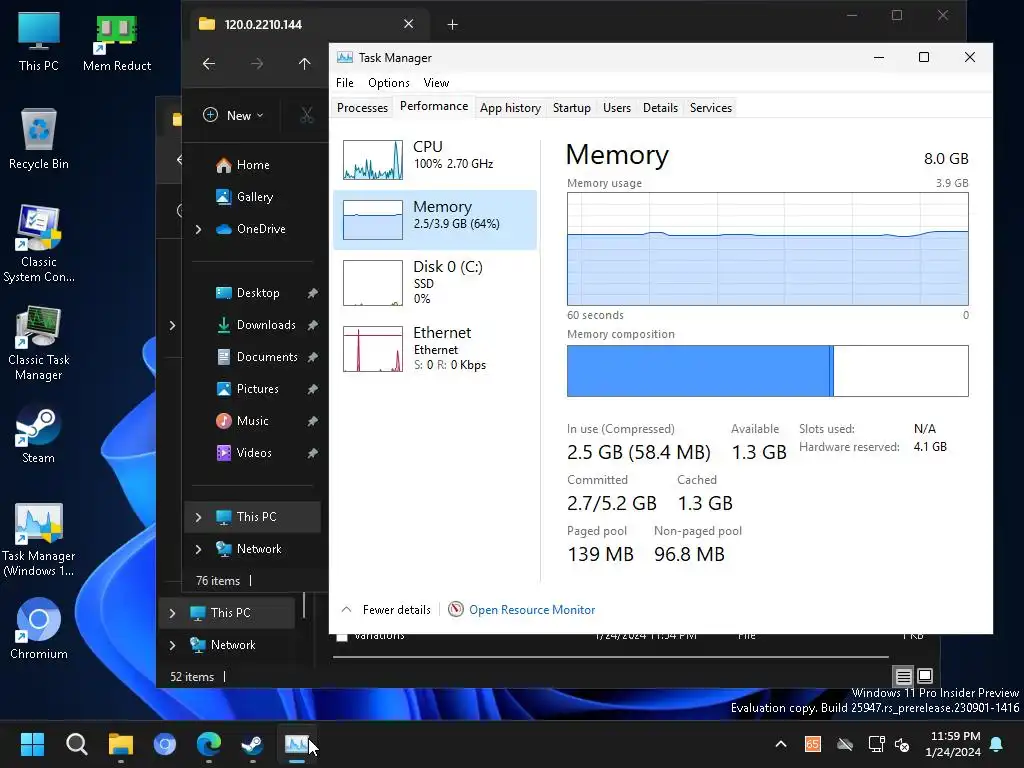Switch to Services tab
The height and width of the screenshot is (768, 1024).
pos(711,108)
